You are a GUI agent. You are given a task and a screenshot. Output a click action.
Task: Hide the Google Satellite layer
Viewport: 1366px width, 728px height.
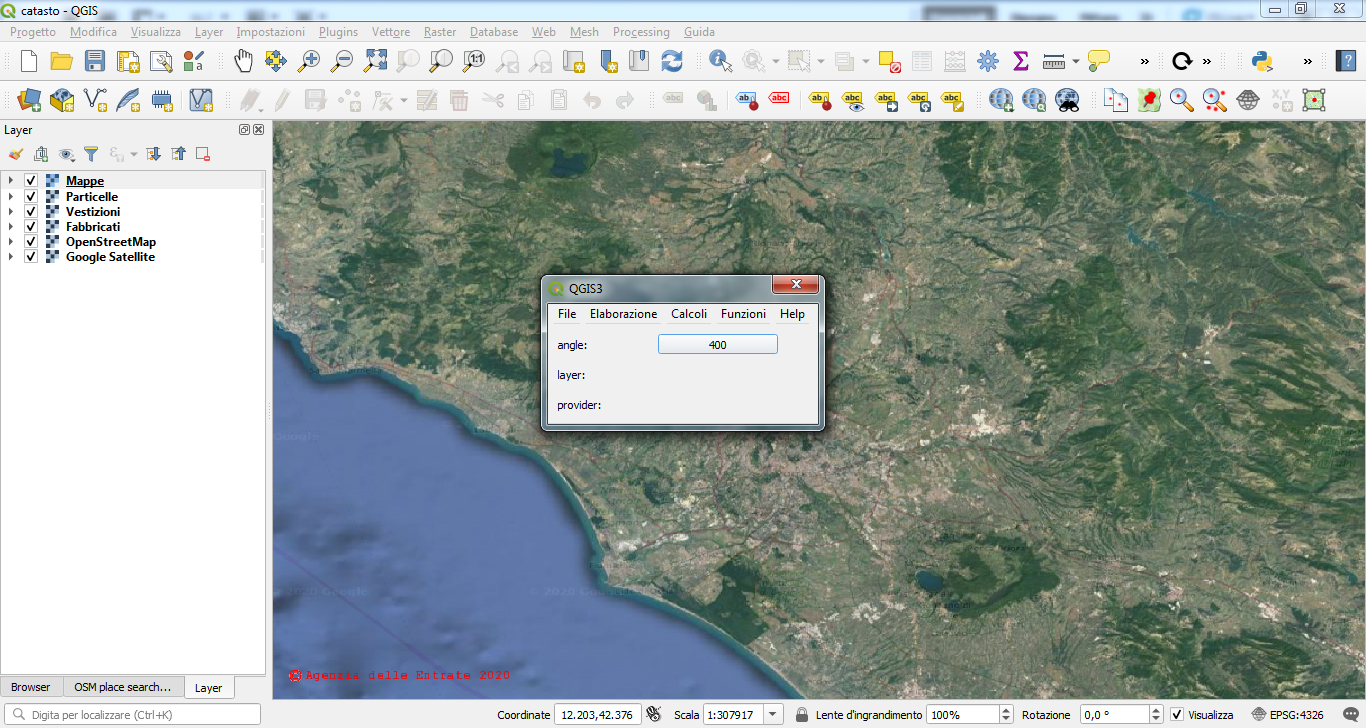pyautogui.click(x=31, y=256)
